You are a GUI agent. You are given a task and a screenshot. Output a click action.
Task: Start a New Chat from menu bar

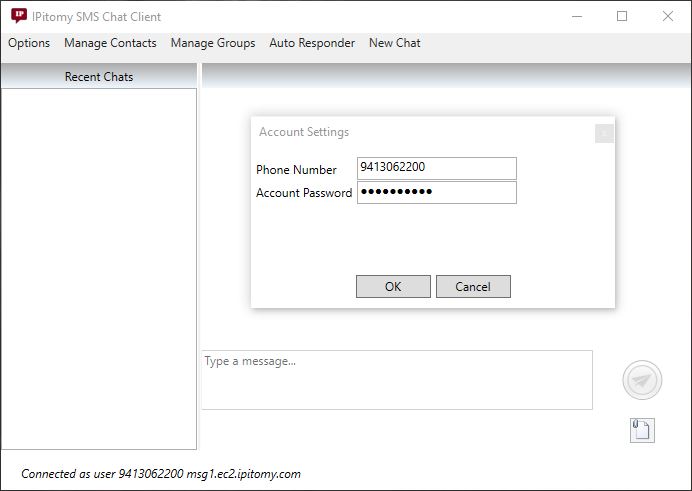[x=395, y=43]
